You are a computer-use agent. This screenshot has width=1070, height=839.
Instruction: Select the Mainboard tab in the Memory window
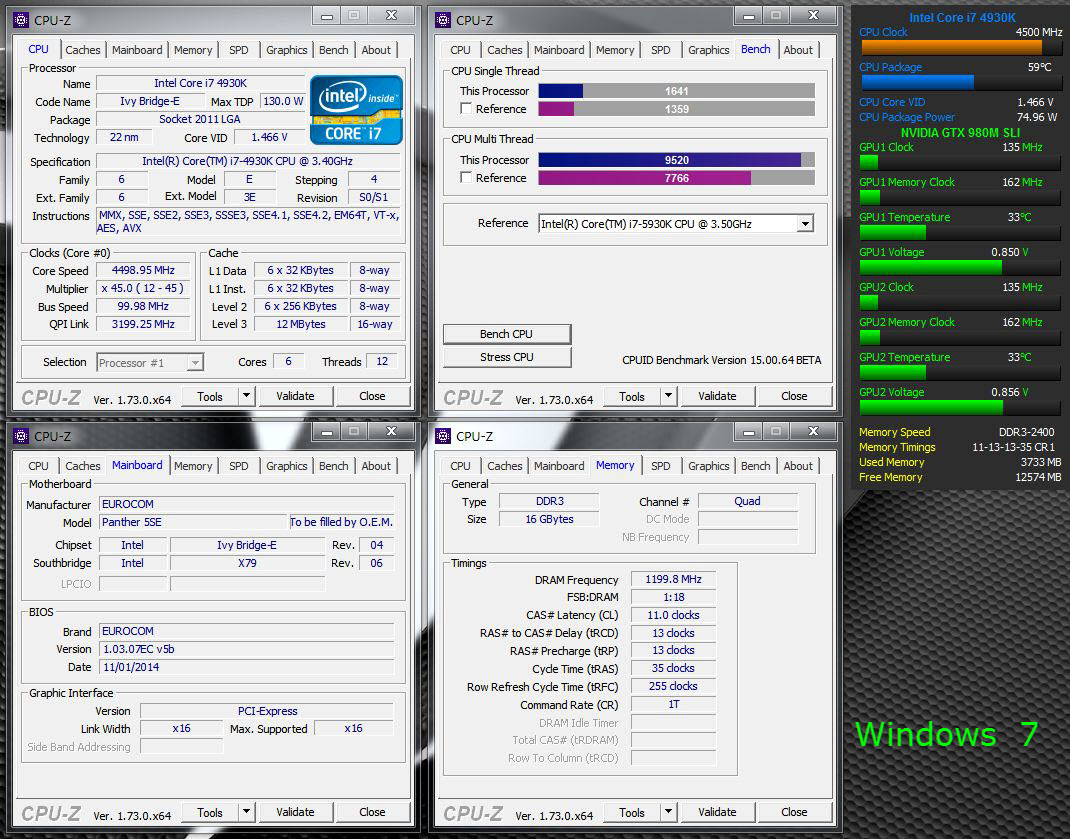tap(559, 466)
